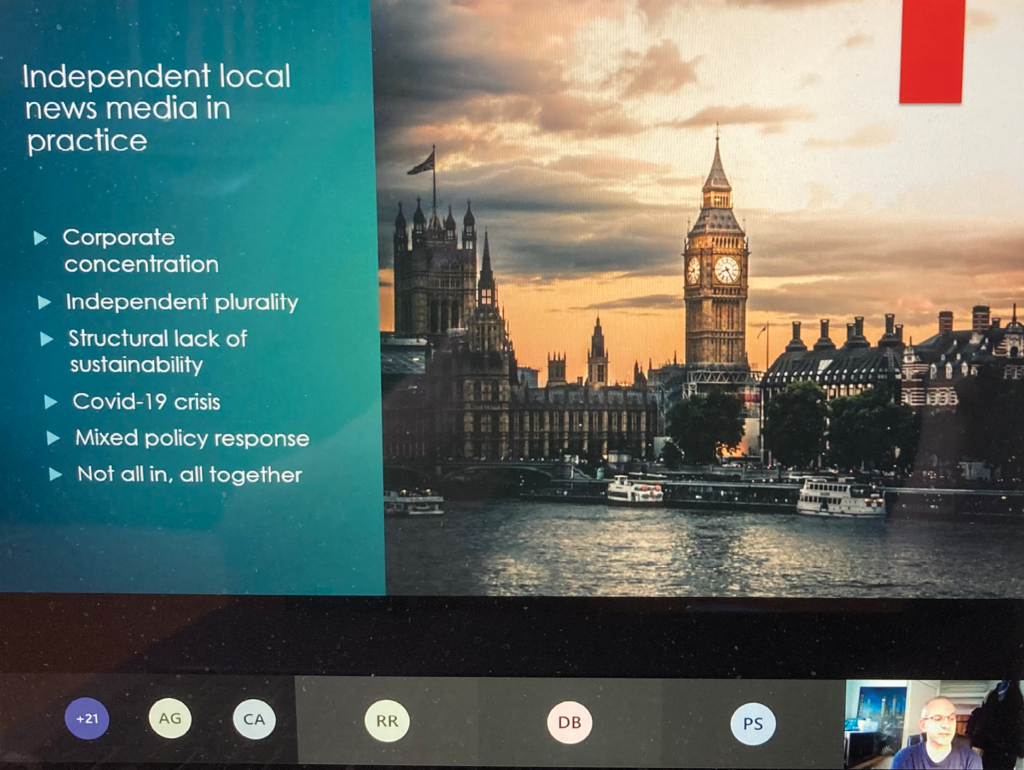Screen dimensions: 1024x770
Task: Select the CA participant avatar
Action: click(x=254, y=719)
